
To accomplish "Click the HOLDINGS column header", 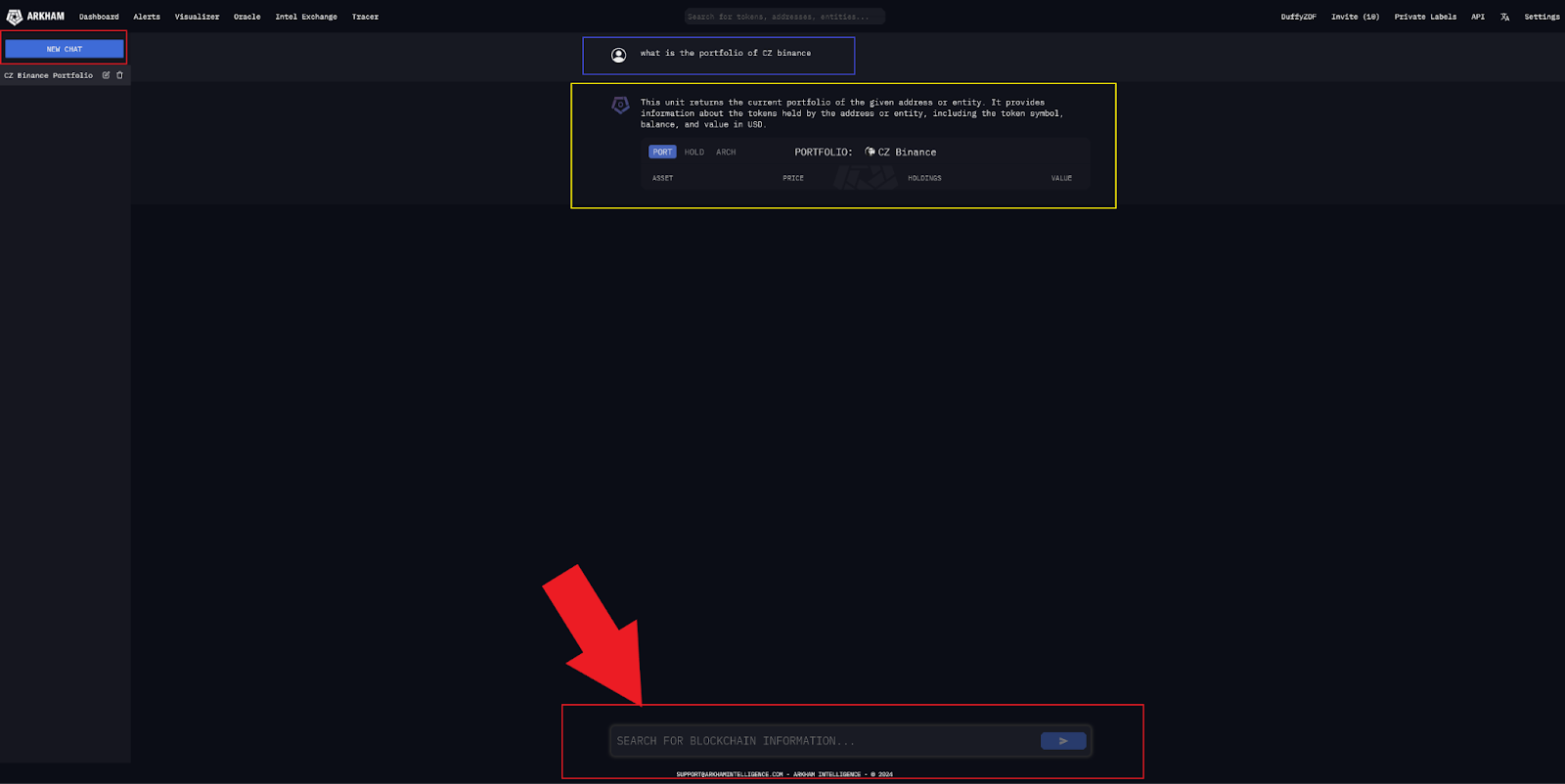I will 924,178.
